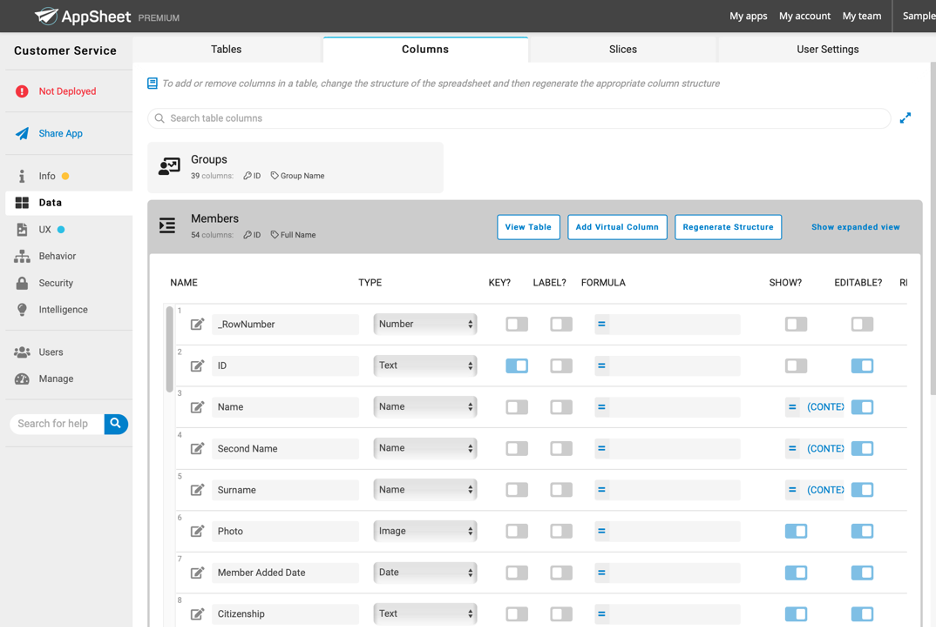
Task: Click the AppSheet paper plane logo
Action: pos(46,16)
